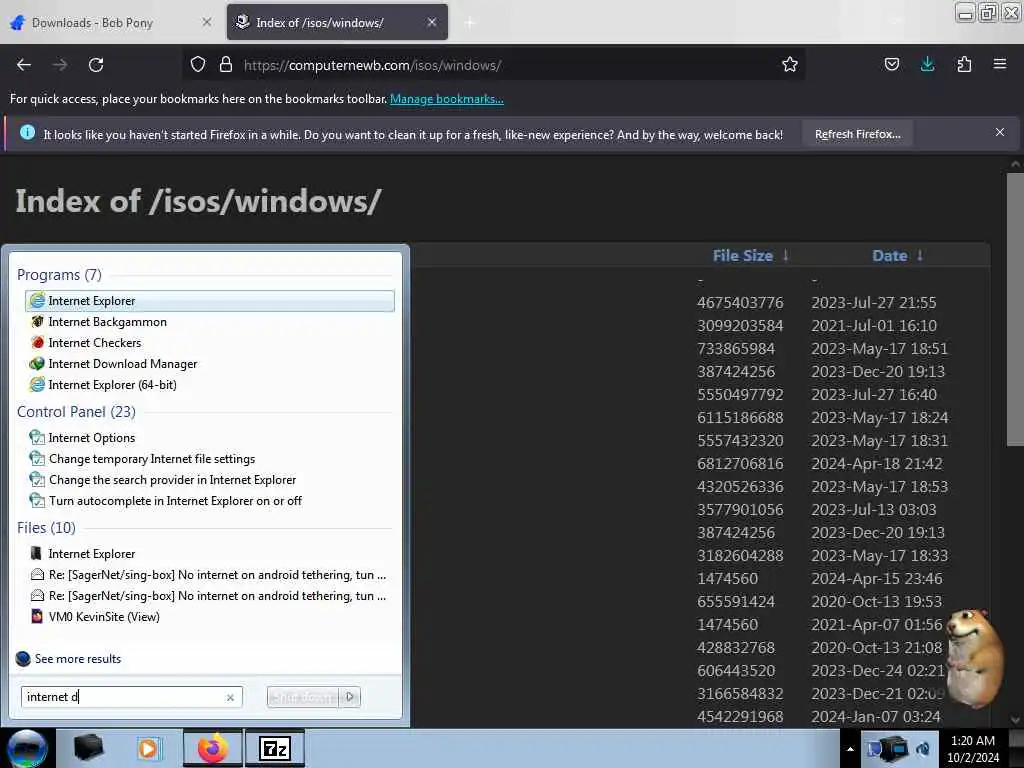Click the scrollbar down arrow
Image resolution: width=1024 pixels, height=768 pixels.
point(1016,720)
